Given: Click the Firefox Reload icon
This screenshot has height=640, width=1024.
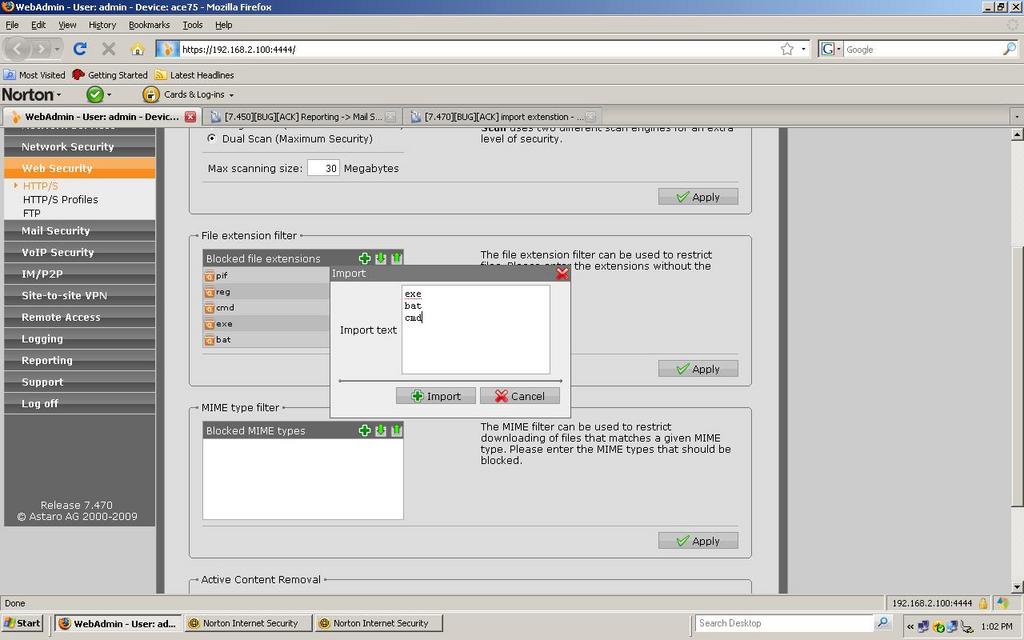Looking at the screenshot, I should click(x=80, y=49).
